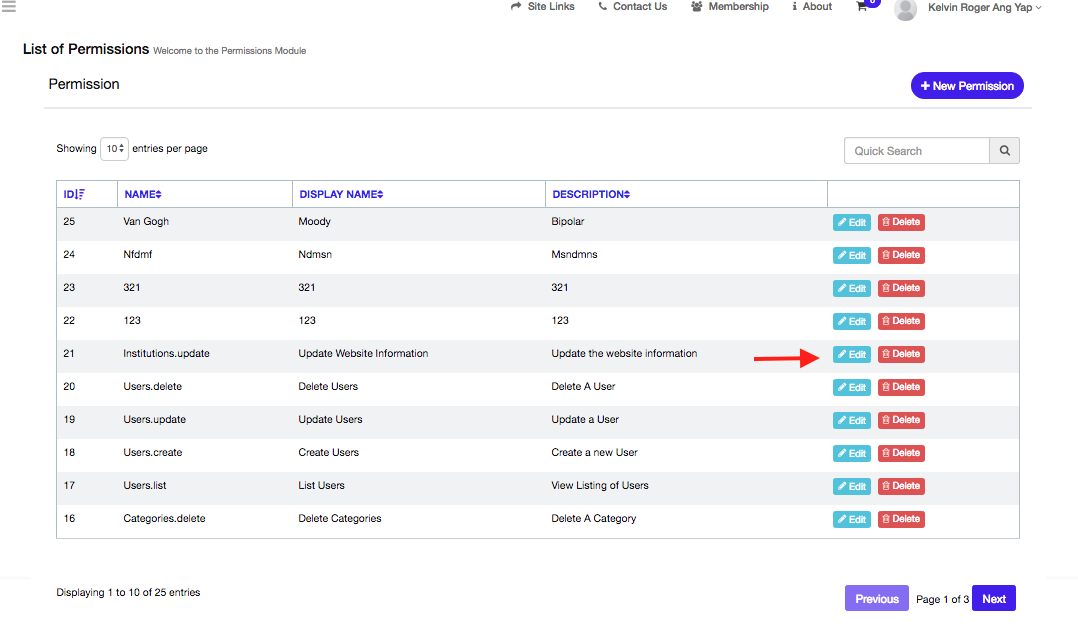This screenshot has width=1078, height=627.
Task: Sort by Description column header
Action: 591,194
